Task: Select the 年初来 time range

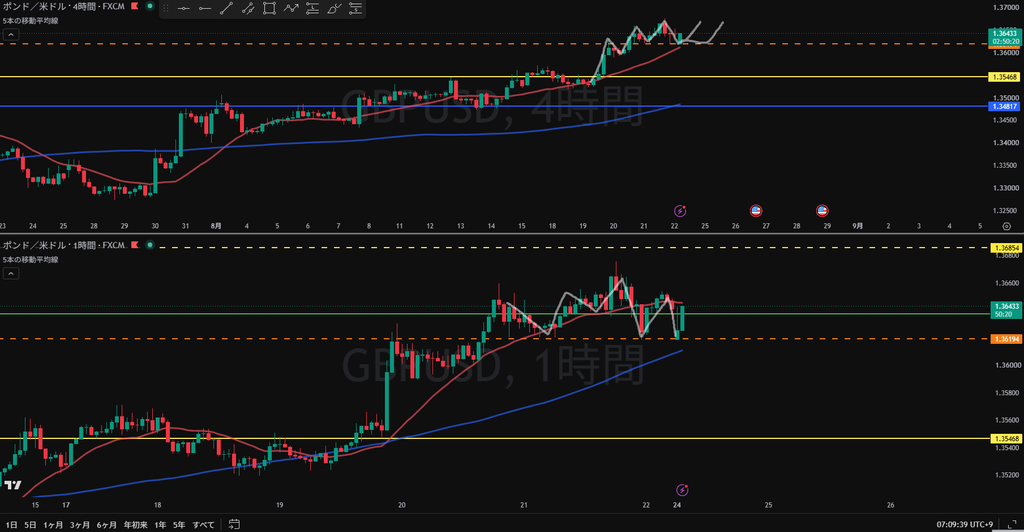Action: (136, 525)
